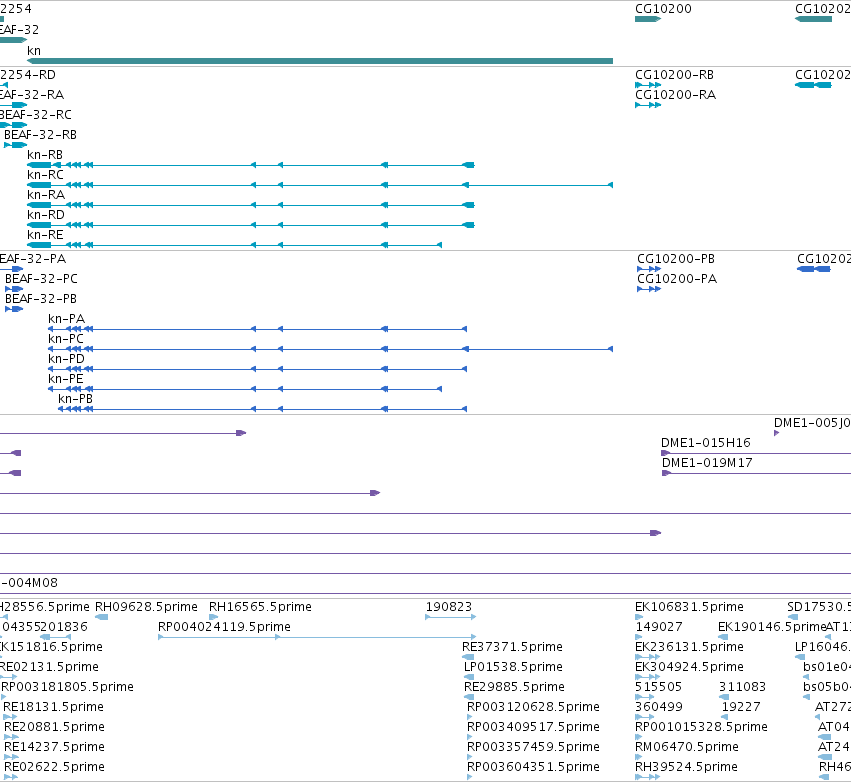Click the 190823 feature label

point(449,607)
